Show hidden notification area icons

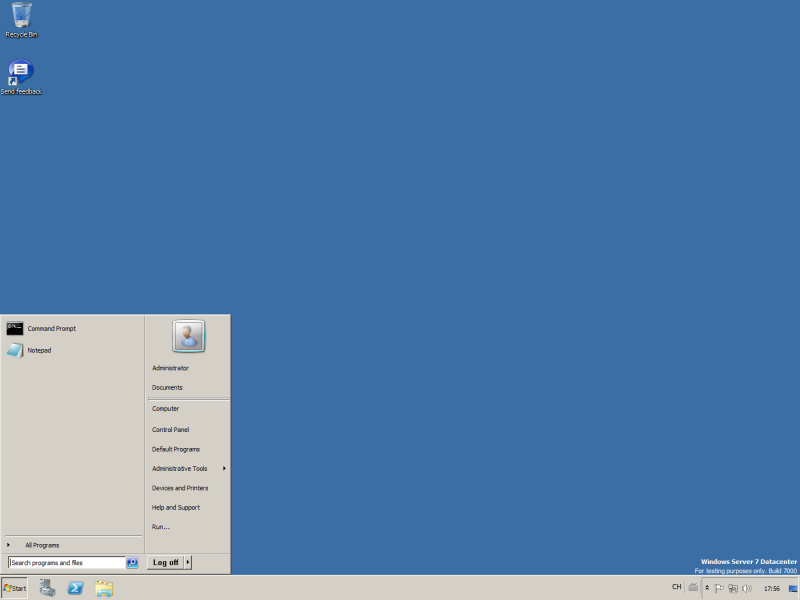coord(707,588)
